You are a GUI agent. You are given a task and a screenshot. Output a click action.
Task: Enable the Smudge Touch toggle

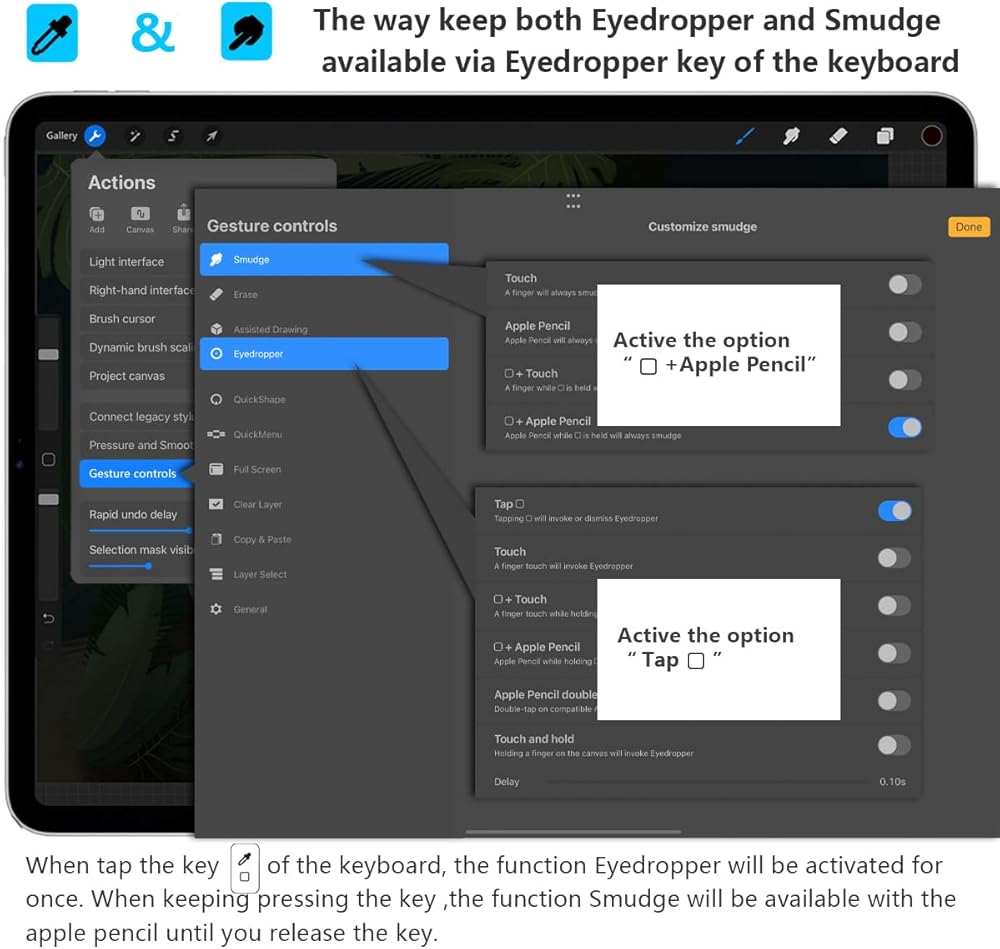(904, 285)
